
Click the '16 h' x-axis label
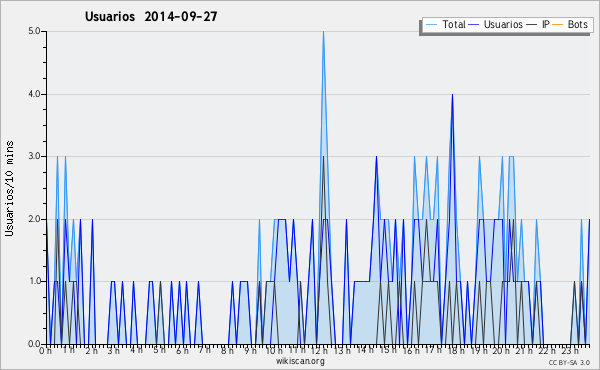(411, 350)
